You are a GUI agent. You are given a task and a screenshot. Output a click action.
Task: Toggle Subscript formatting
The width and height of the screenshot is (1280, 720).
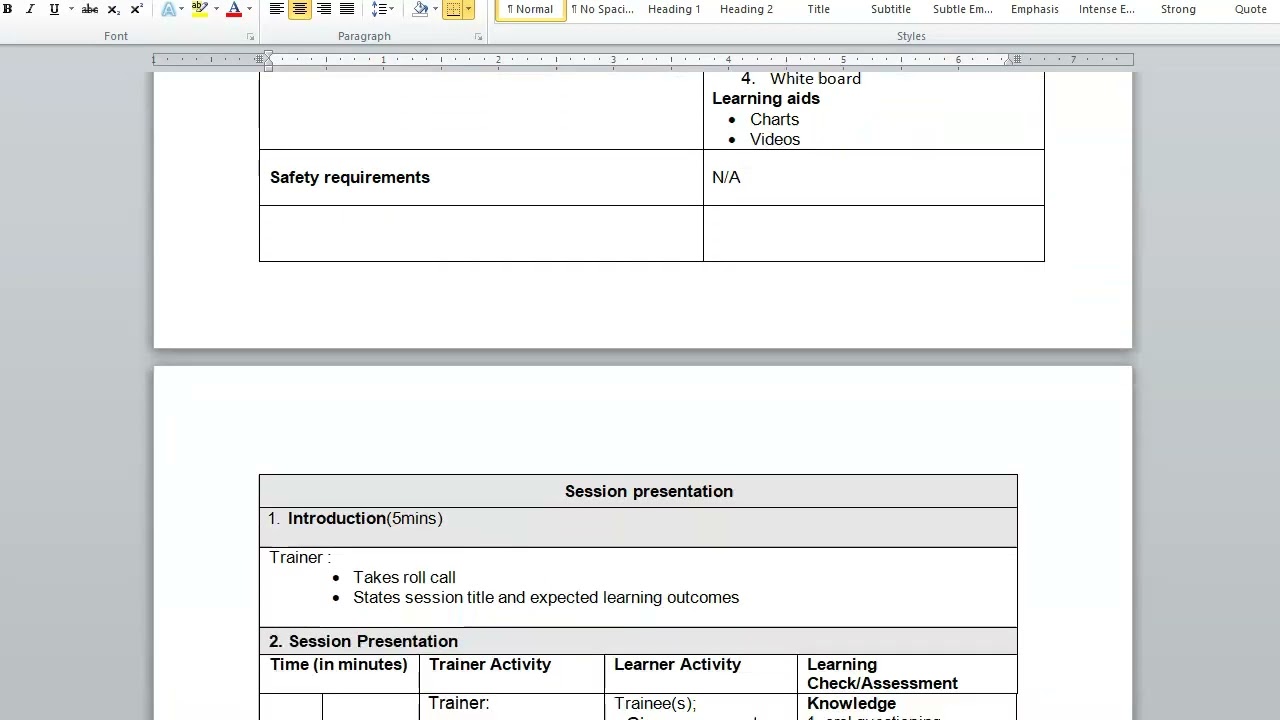click(113, 9)
